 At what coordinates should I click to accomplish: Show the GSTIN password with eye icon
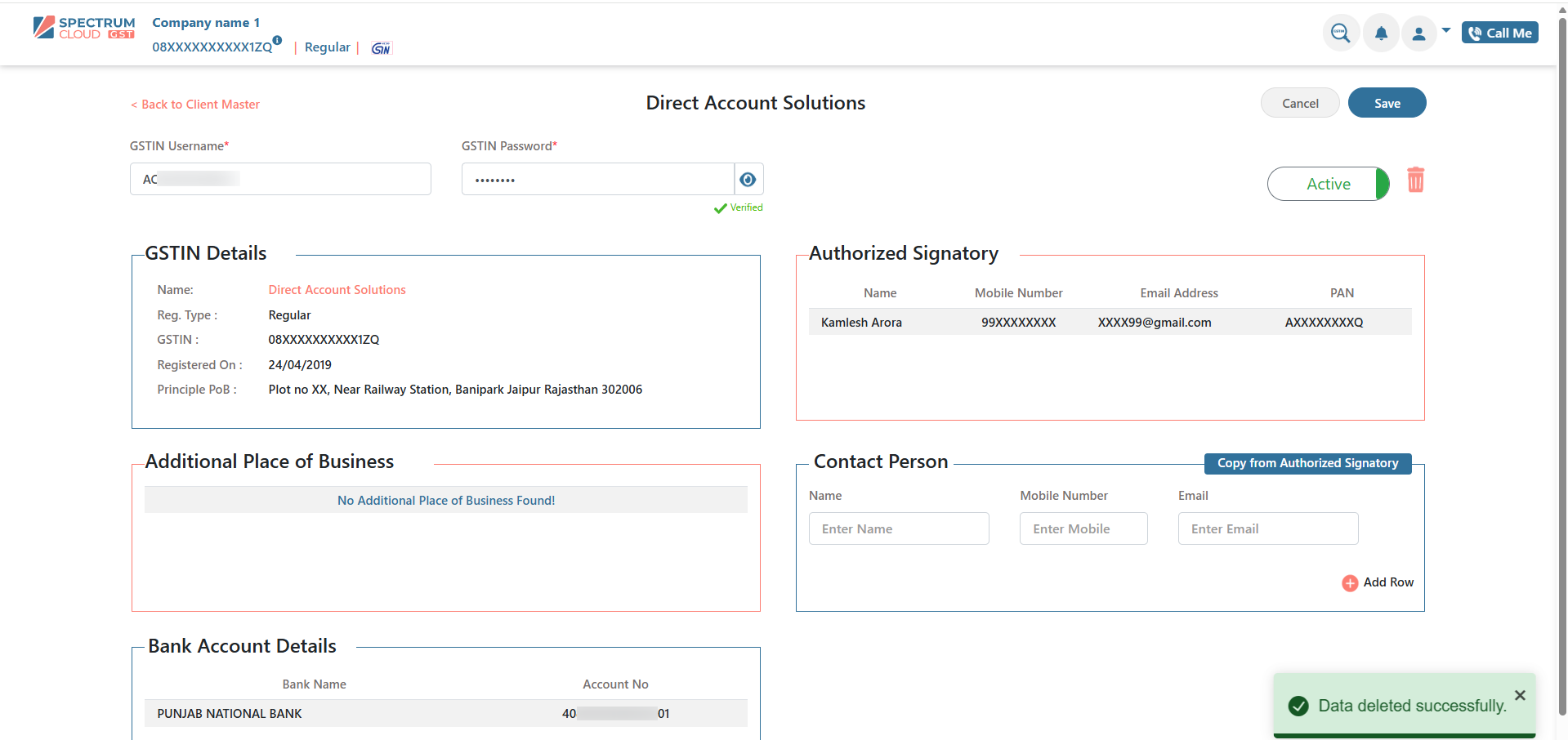pyautogui.click(x=748, y=180)
